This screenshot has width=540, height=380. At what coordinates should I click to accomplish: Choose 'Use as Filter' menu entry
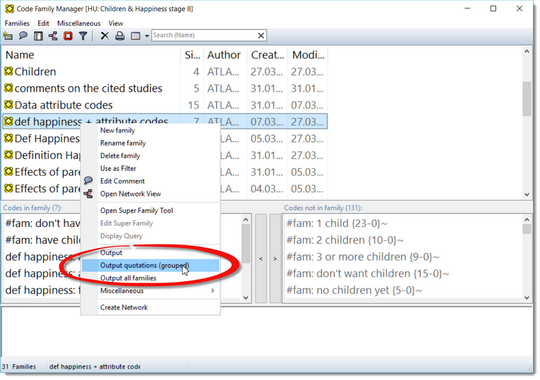(150, 168)
